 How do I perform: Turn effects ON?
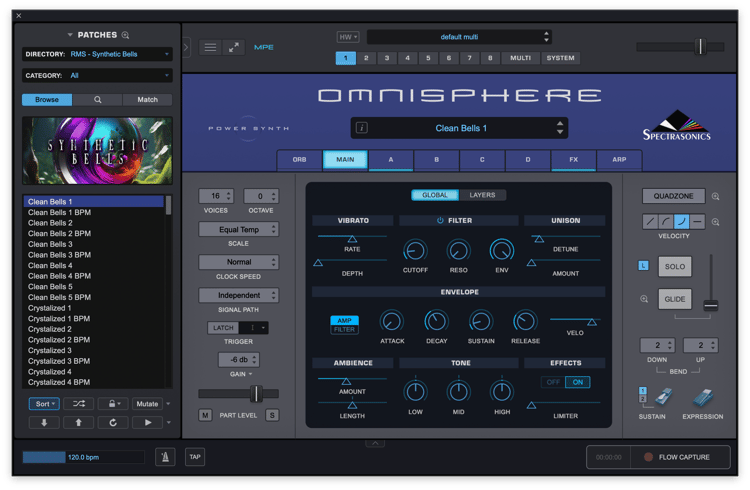click(578, 382)
